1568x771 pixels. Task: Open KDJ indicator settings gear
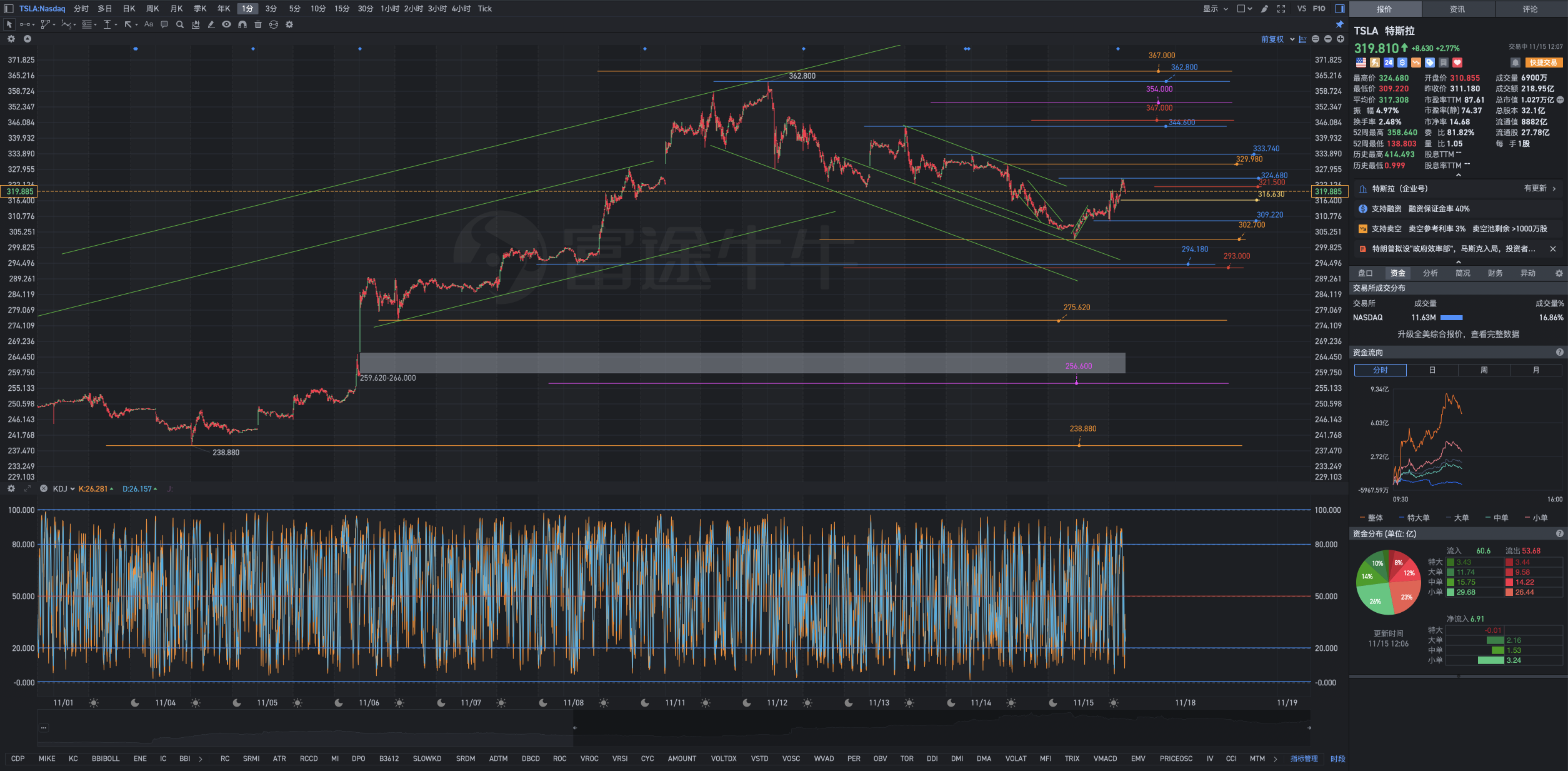[x=11, y=488]
